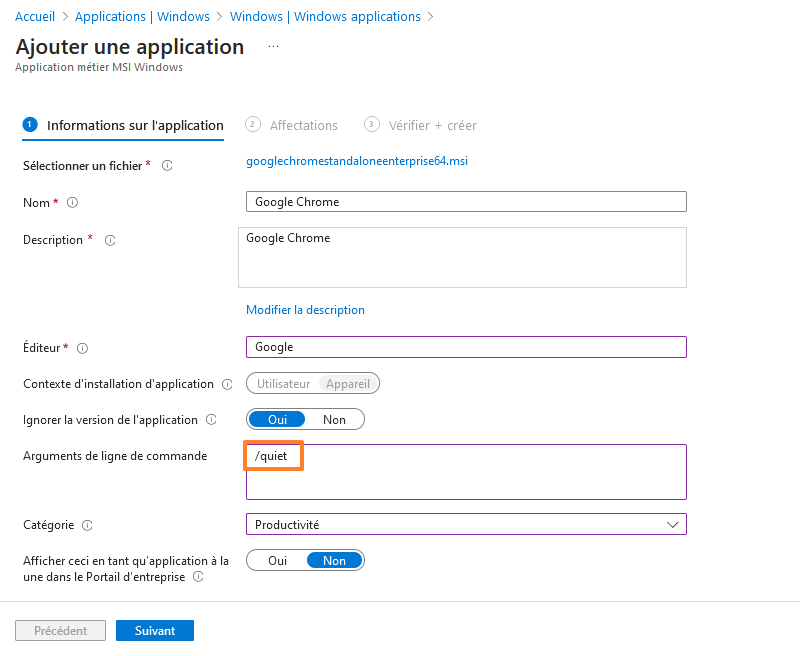Open the Contexte d'installation d'application info icon

click(x=228, y=383)
